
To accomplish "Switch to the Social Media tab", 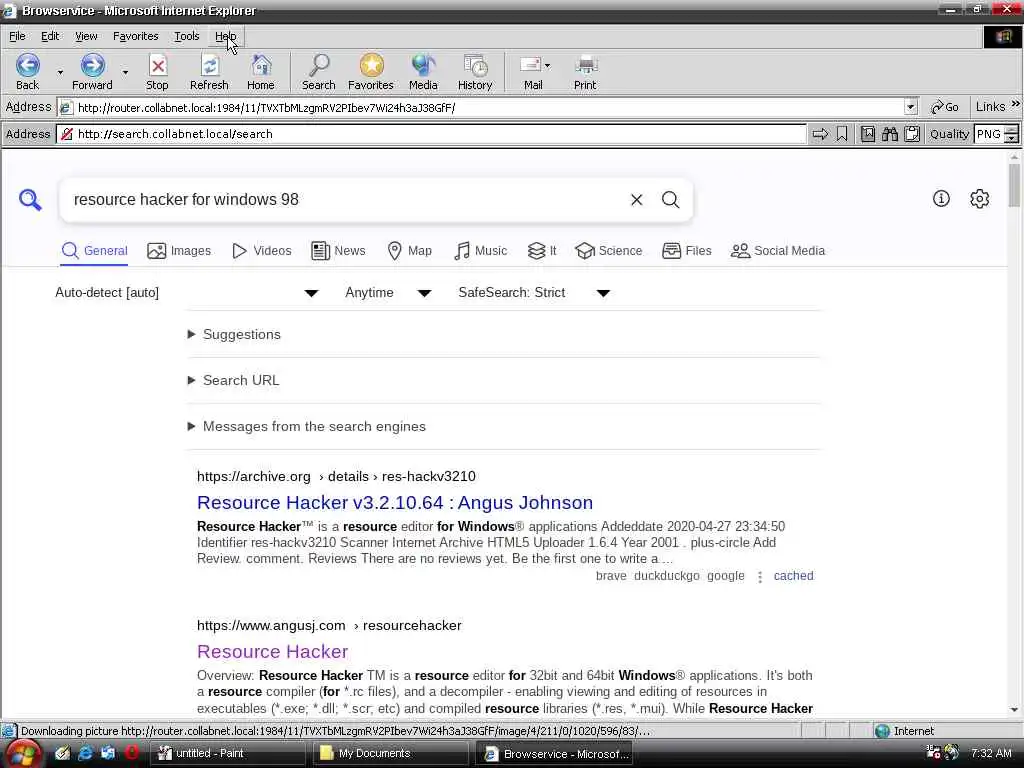I will [777, 251].
